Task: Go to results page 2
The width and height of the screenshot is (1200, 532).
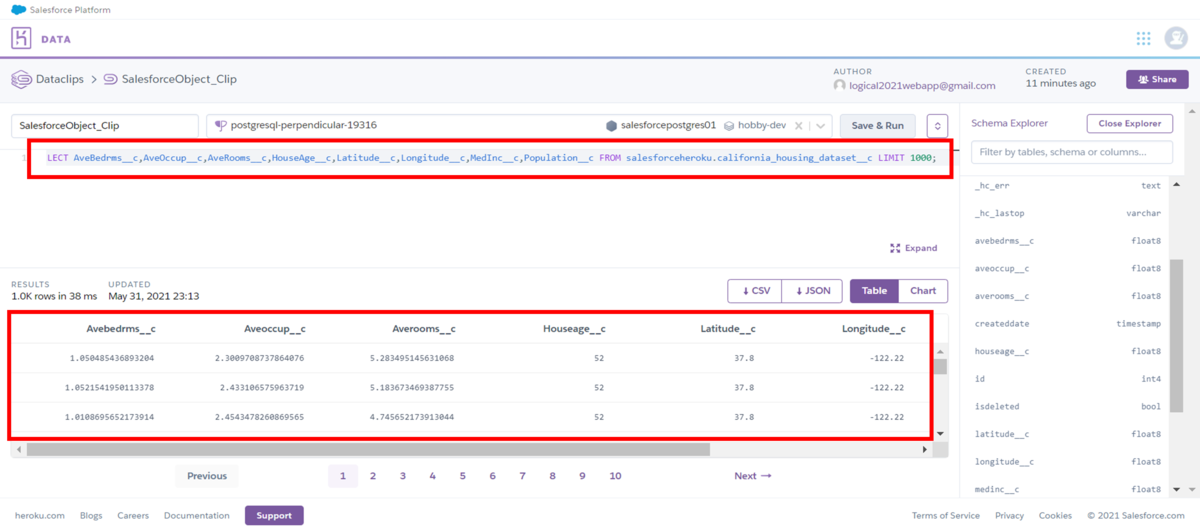Action: pyautogui.click(x=373, y=476)
